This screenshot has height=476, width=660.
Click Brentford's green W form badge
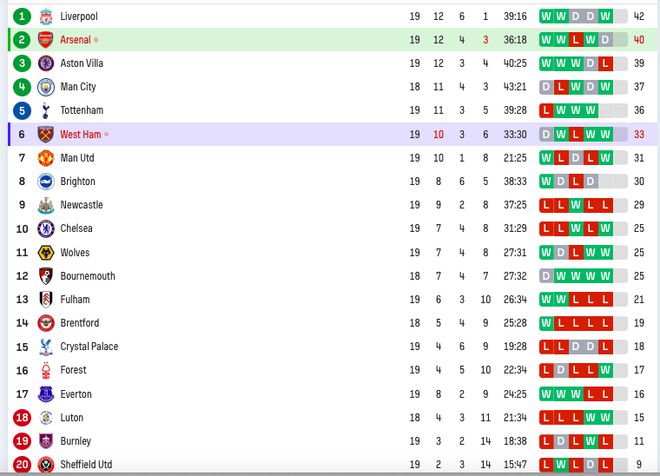[x=546, y=323]
